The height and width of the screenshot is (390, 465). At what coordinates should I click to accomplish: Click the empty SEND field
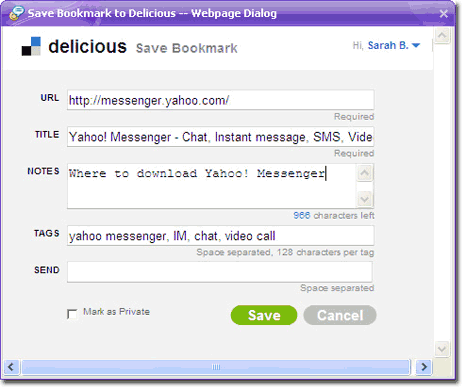click(220, 272)
